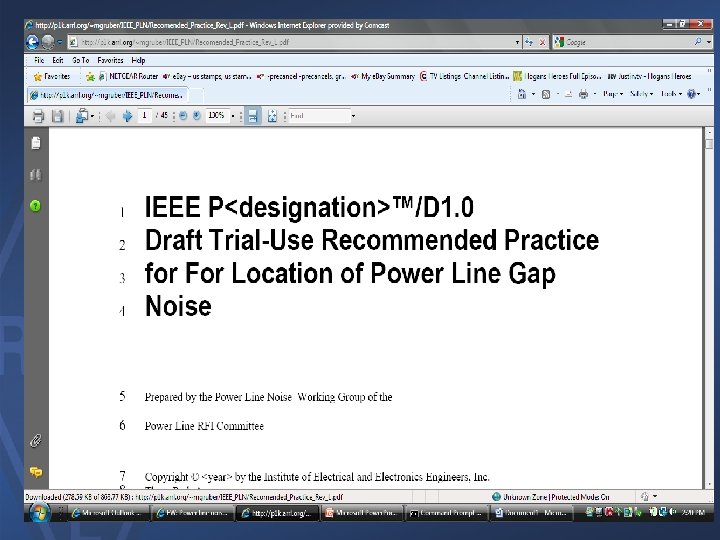This screenshot has width=720, height=540.
Task: Click the Add to Favorites Bar icon
Action: coord(90,77)
